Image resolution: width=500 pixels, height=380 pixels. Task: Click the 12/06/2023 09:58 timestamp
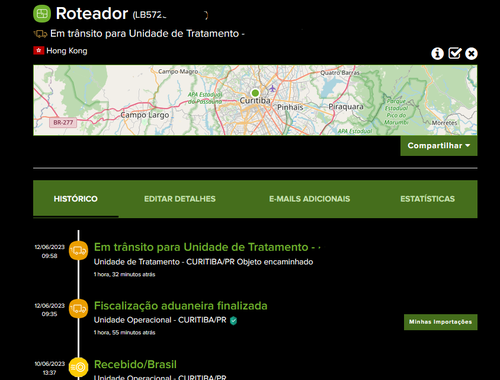49,251
